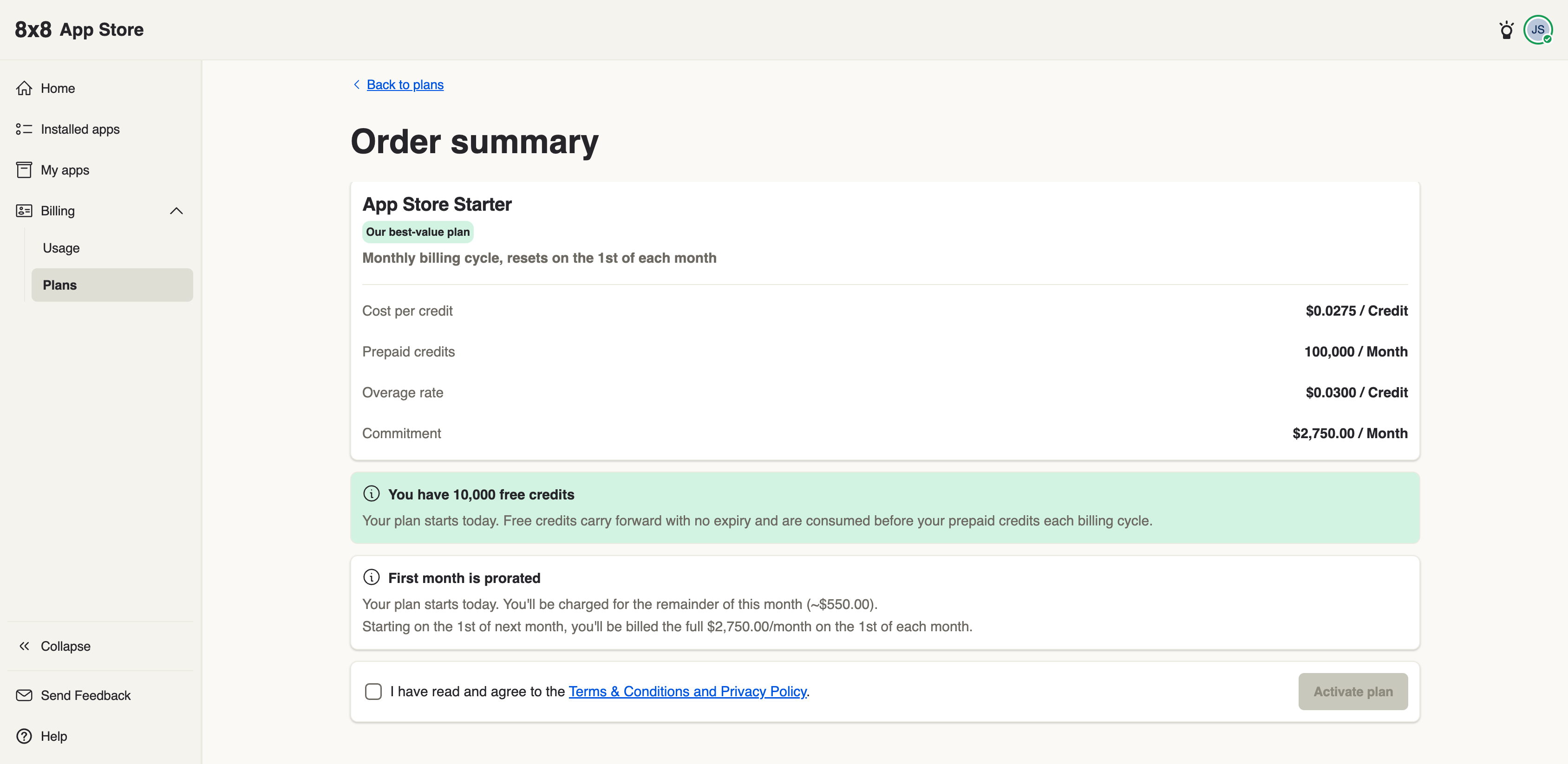Click First month is prorated heading

464,578
